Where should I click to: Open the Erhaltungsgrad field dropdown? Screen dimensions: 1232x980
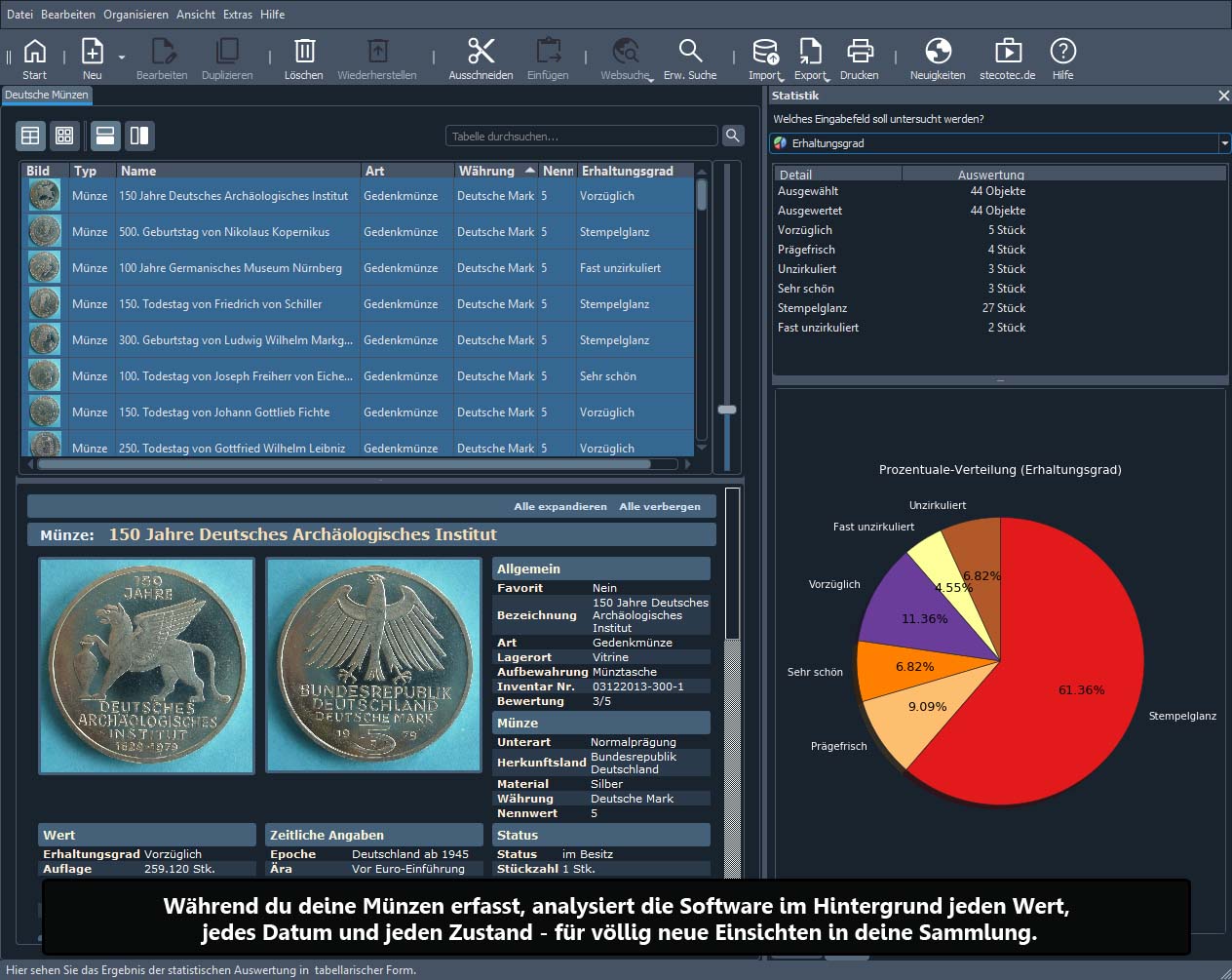coord(1224,143)
